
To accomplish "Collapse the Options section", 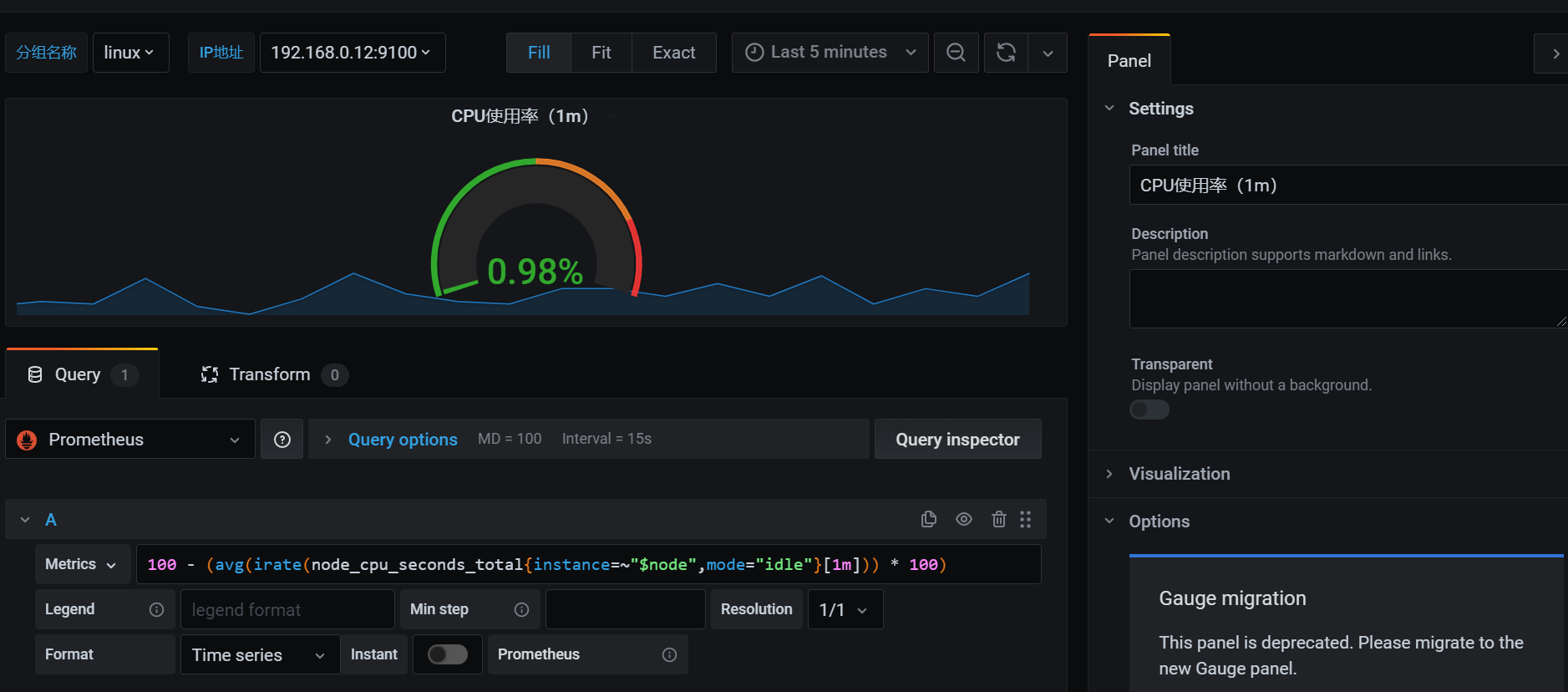I will pyautogui.click(x=1109, y=522).
